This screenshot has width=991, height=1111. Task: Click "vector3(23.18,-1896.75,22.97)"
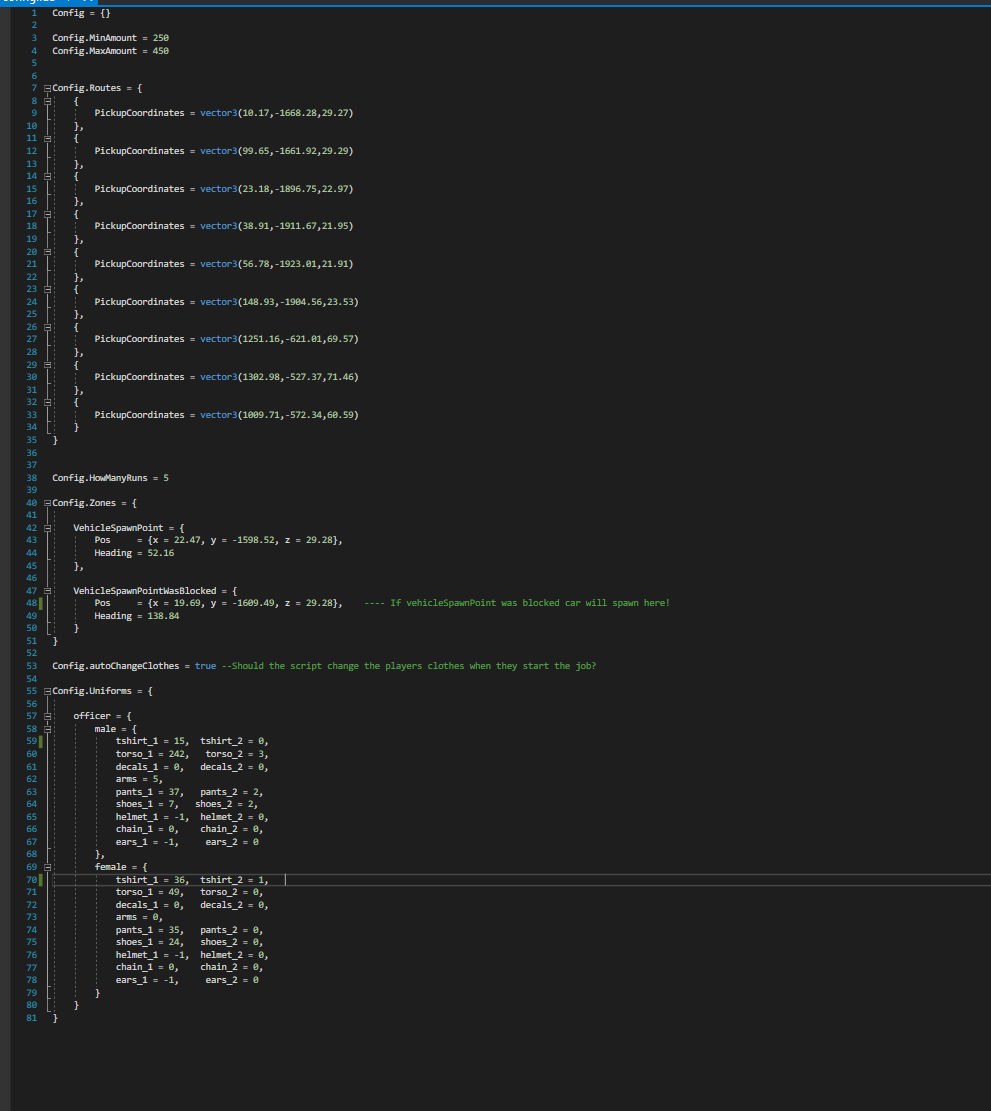pyautogui.click(x=276, y=188)
